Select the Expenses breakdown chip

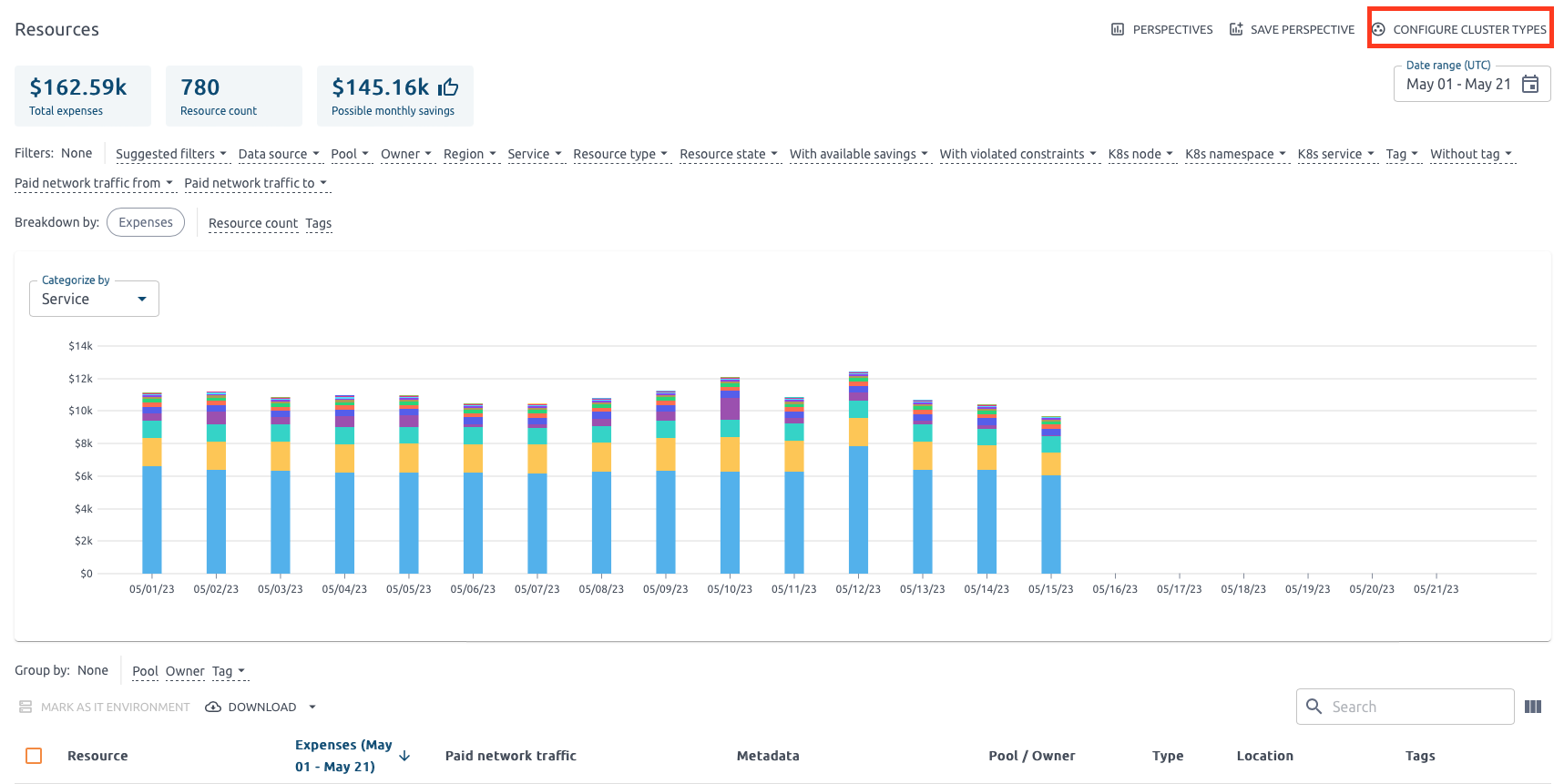pos(146,222)
